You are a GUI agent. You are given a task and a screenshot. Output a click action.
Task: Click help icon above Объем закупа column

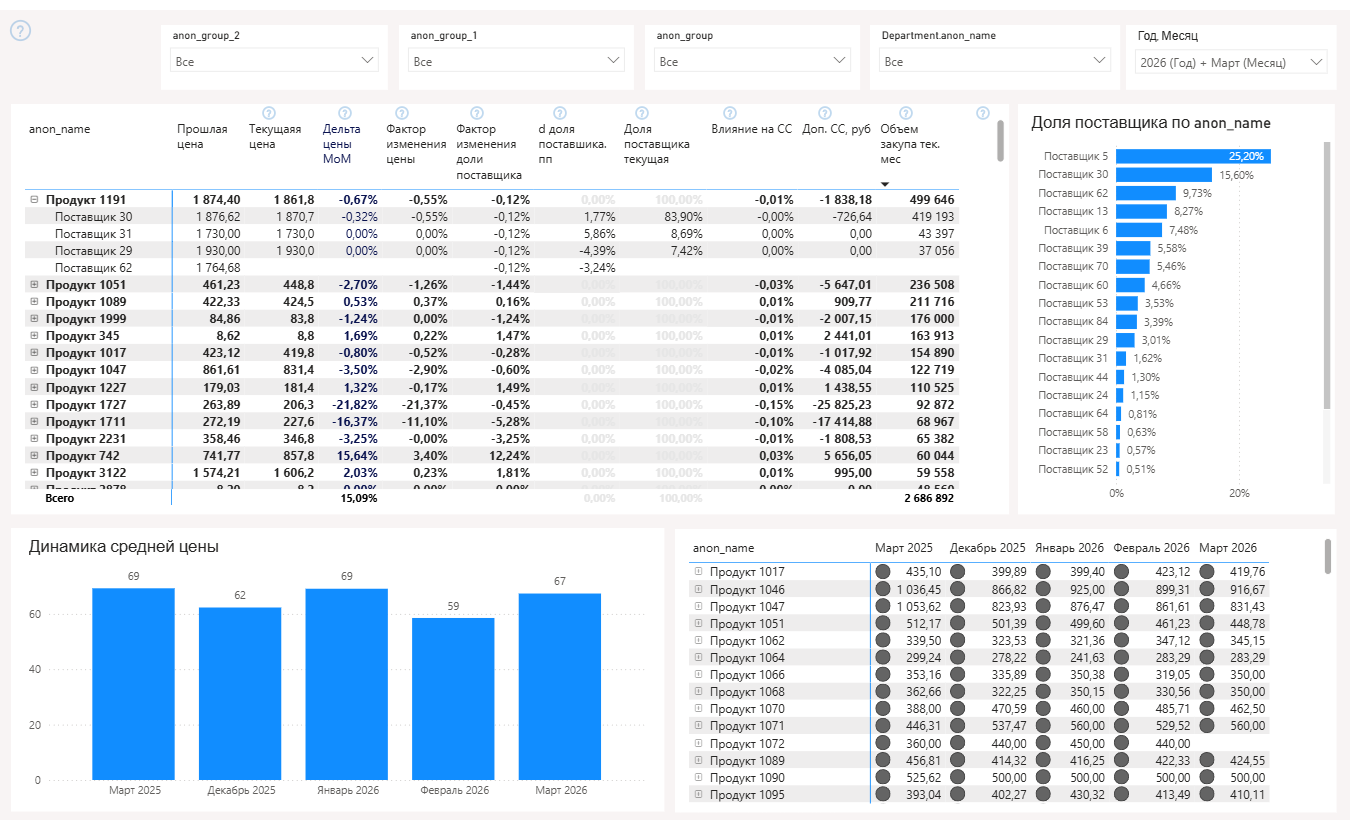click(906, 113)
